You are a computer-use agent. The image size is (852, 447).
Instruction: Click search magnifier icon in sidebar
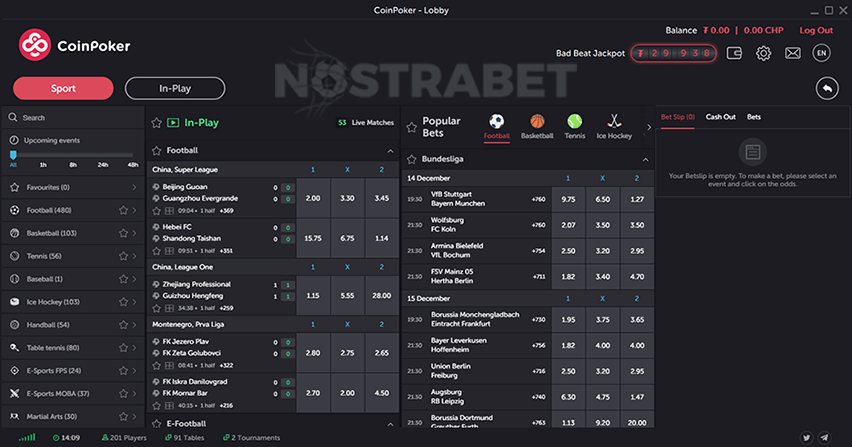[x=13, y=117]
